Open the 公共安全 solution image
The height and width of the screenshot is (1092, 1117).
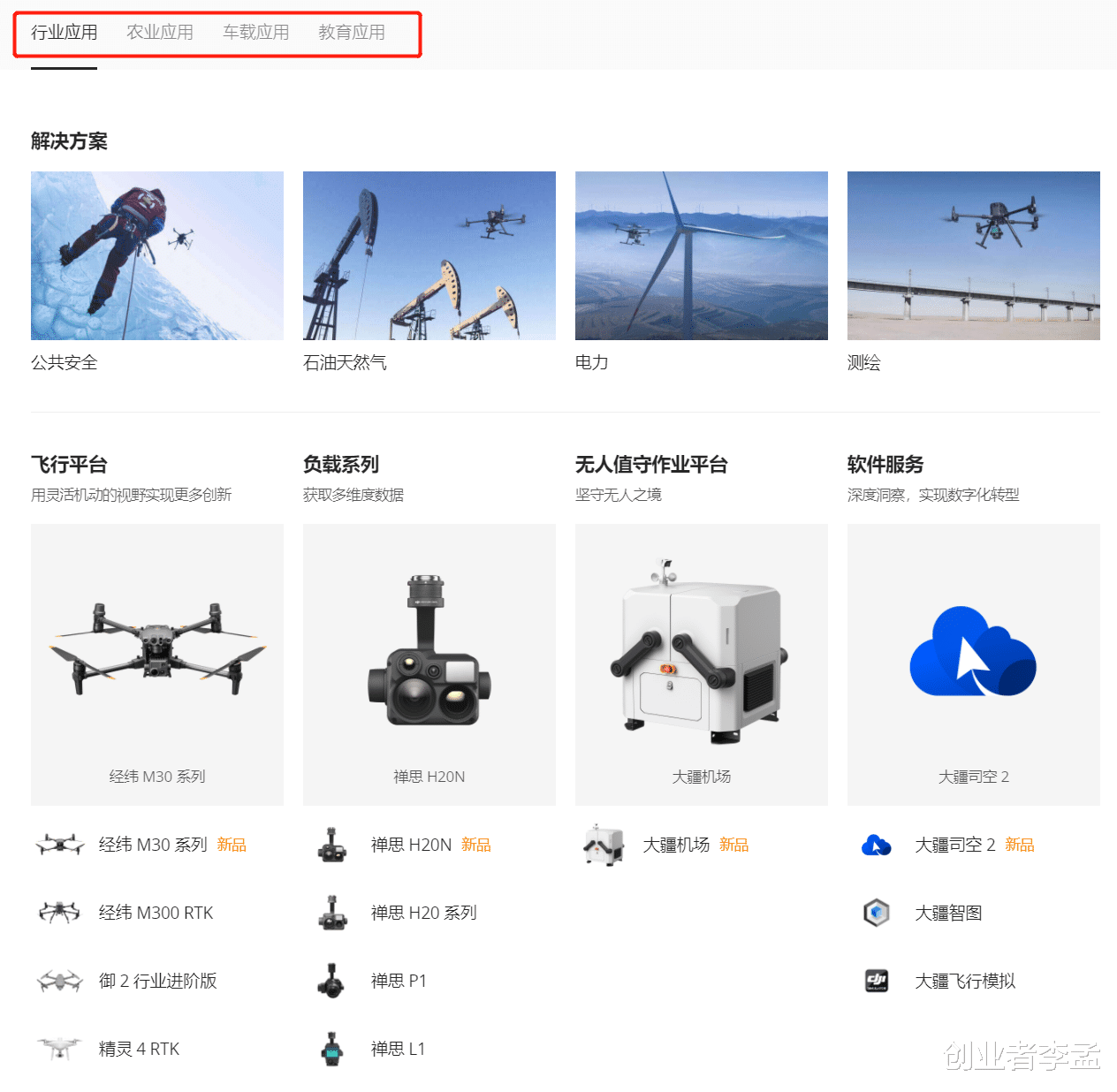click(x=157, y=255)
